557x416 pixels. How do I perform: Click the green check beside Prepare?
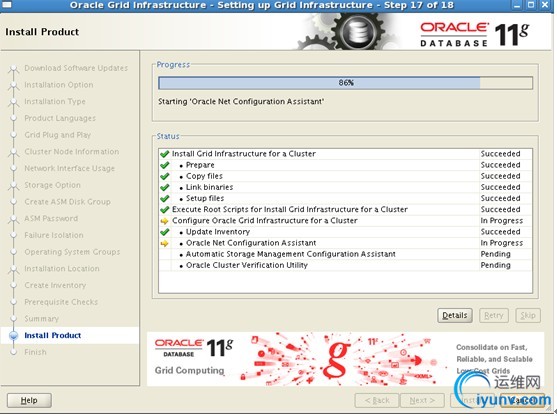tap(164, 165)
